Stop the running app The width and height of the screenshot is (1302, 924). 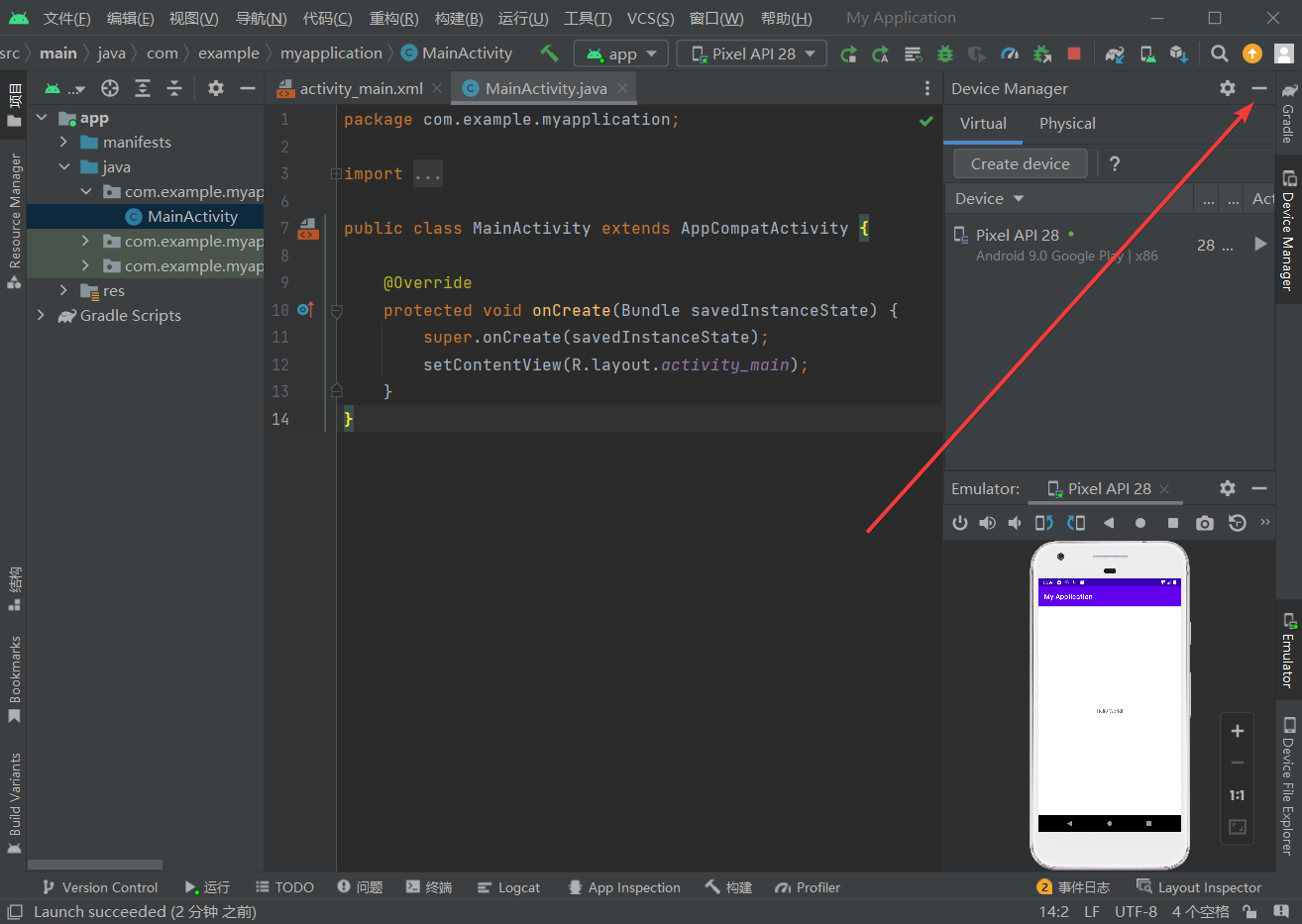pyautogui.click(x=1074, y=52)
